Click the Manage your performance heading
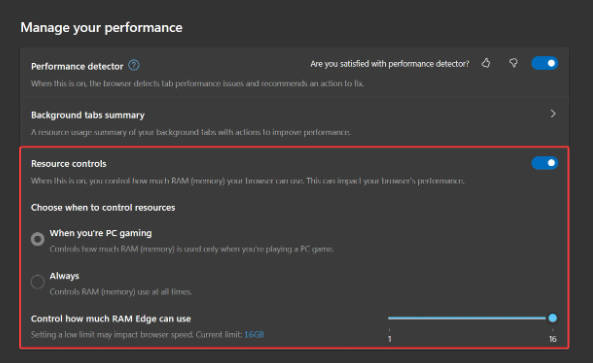 pyautogui.click(x=101, y=28)
